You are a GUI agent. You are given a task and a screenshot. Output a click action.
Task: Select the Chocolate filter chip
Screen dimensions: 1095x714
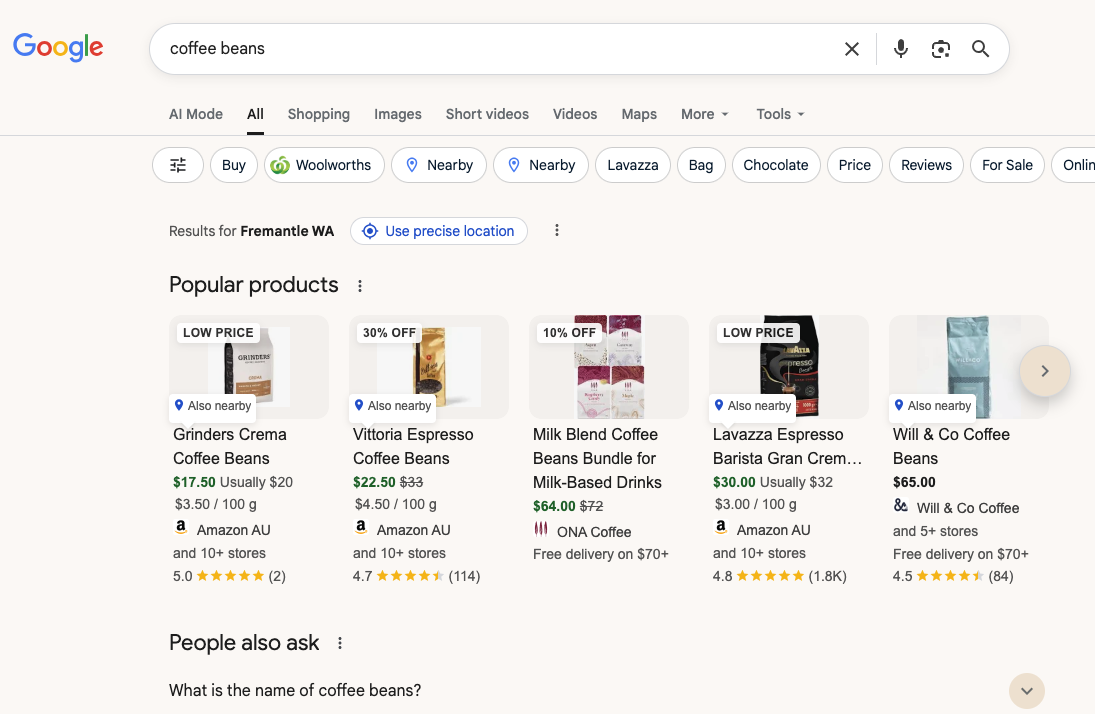pos(776,165)
